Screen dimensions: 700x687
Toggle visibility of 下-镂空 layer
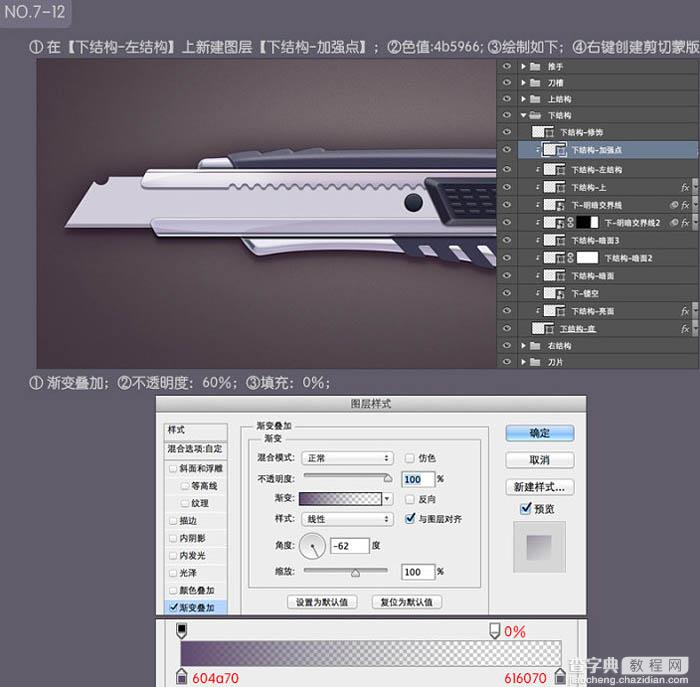click(x=507, y=293)
